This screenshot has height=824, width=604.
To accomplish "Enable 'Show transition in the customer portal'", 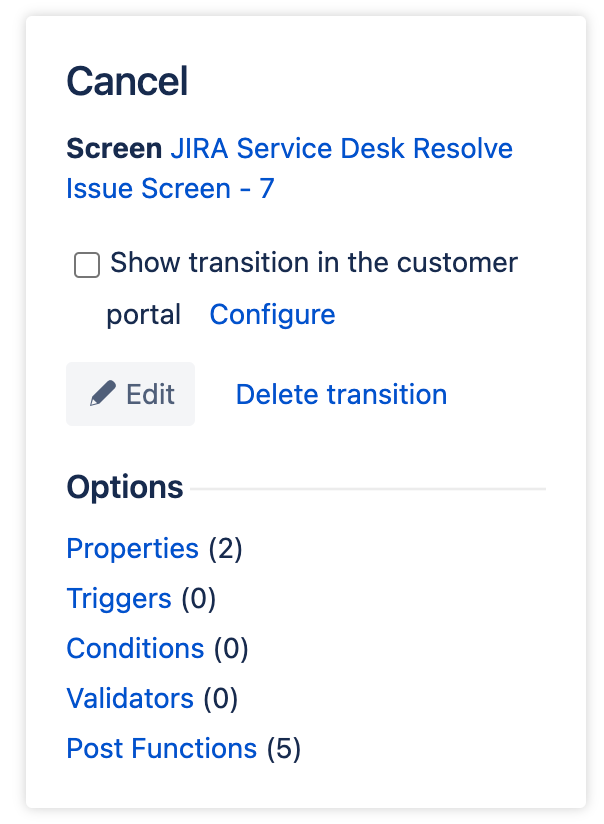I will coord(87,265).
